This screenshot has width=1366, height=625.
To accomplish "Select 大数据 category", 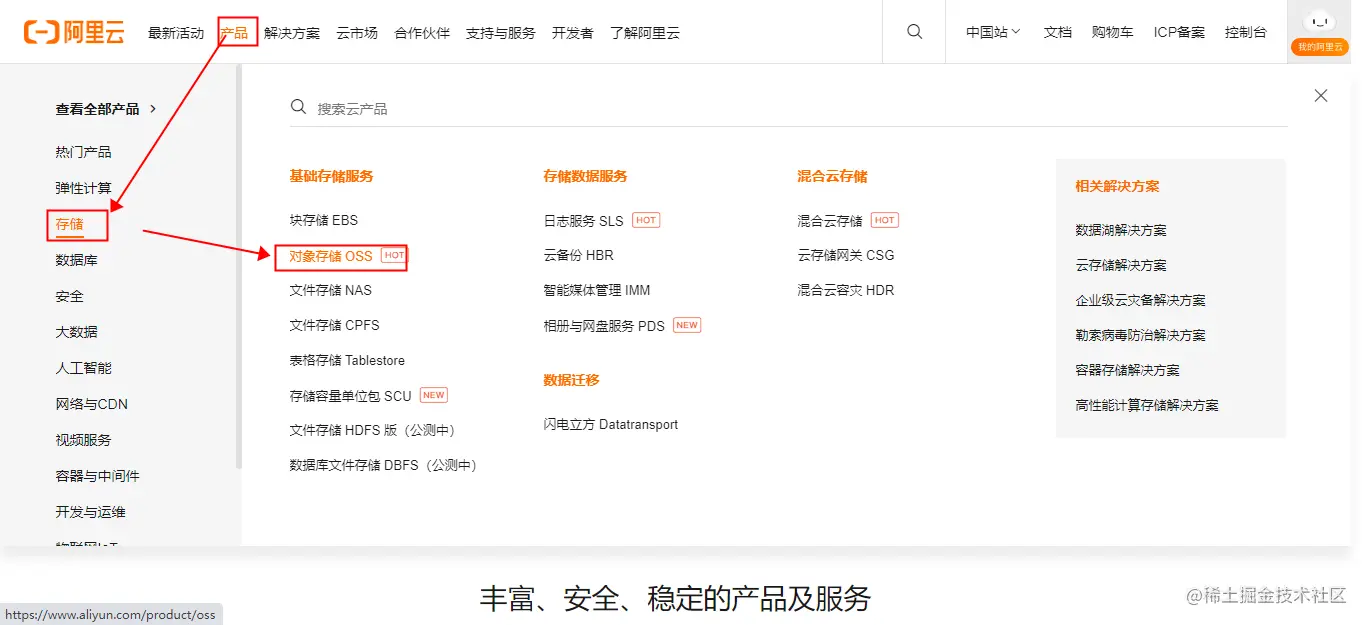I will 77,332.
